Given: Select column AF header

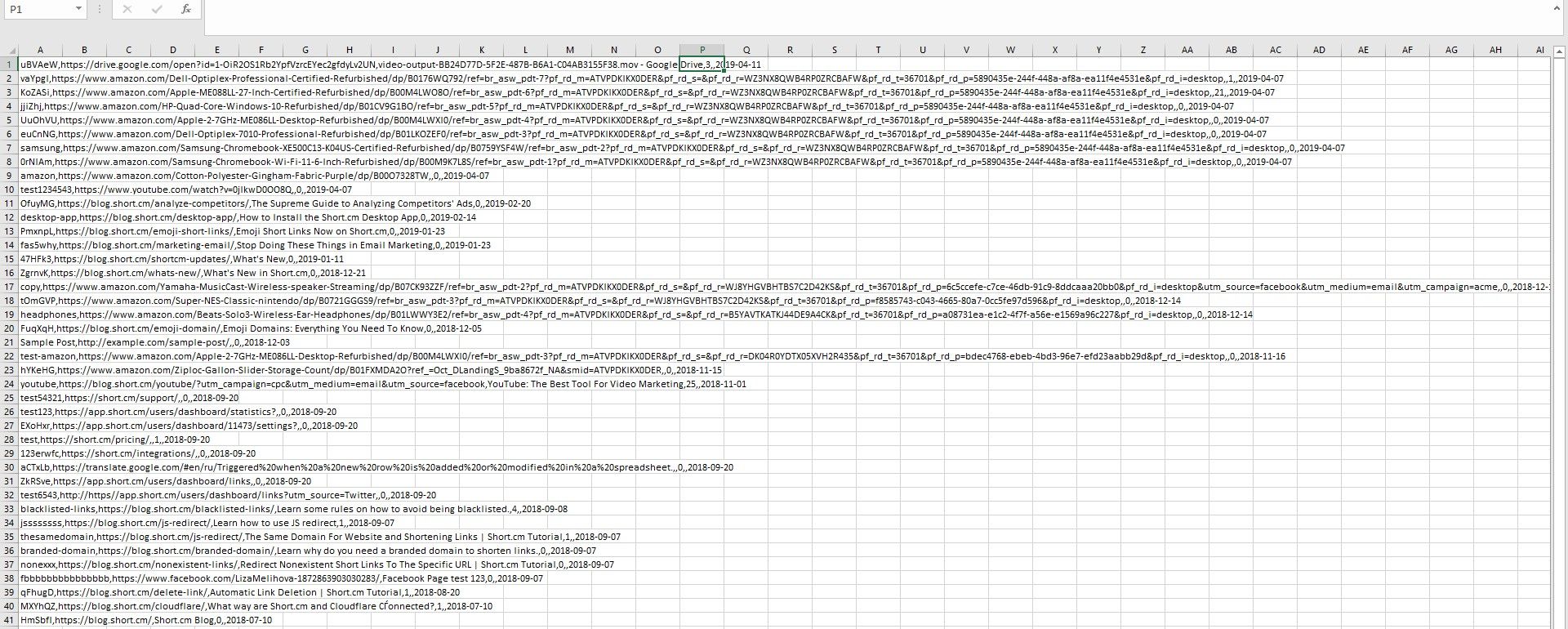Looking at the screenshot, I should [1407, 50].
